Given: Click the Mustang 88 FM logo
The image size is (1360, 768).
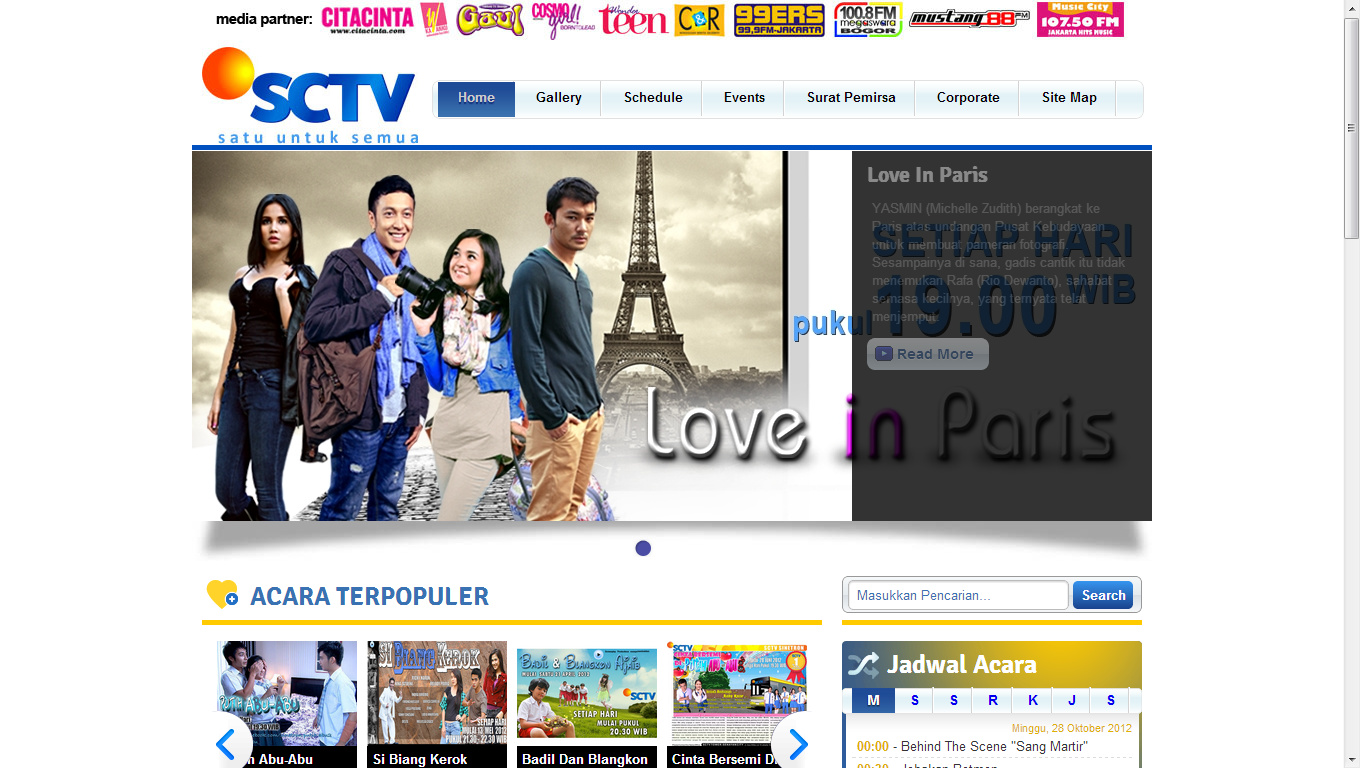Looking at the screenshot, I should pyautogui.click(x=969, y=19).
